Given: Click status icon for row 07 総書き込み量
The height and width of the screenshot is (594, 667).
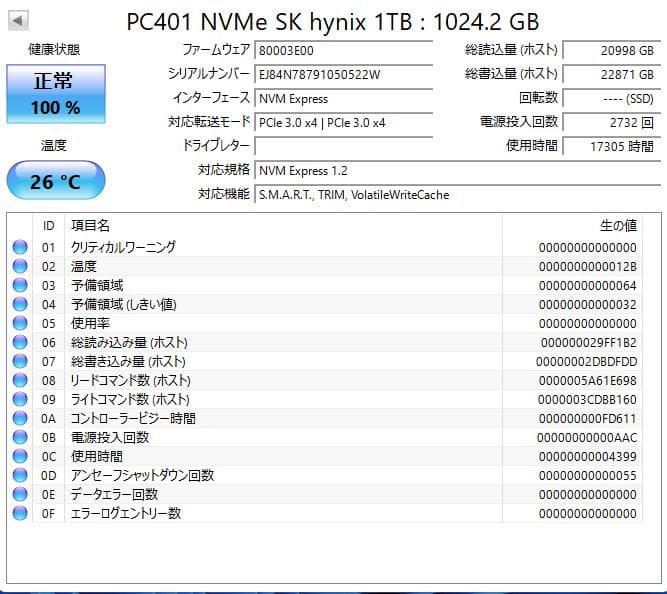Looking at the screenshot, I should tap(20, 361).
